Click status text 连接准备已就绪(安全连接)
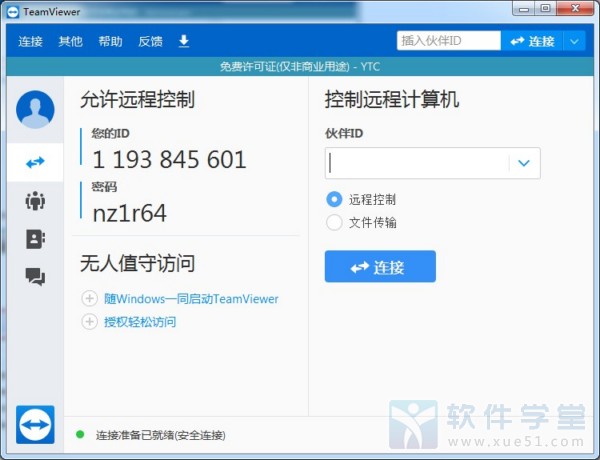This screenshot has height=460, width=600. [x=160, y=435]
